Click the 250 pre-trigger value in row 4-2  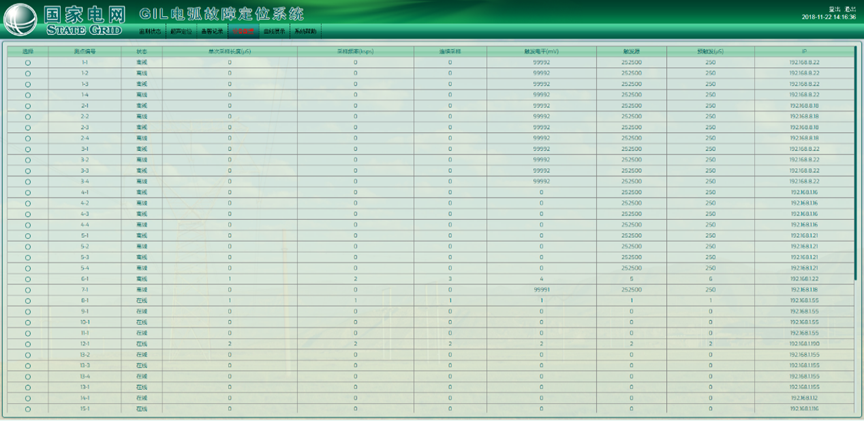710,203
